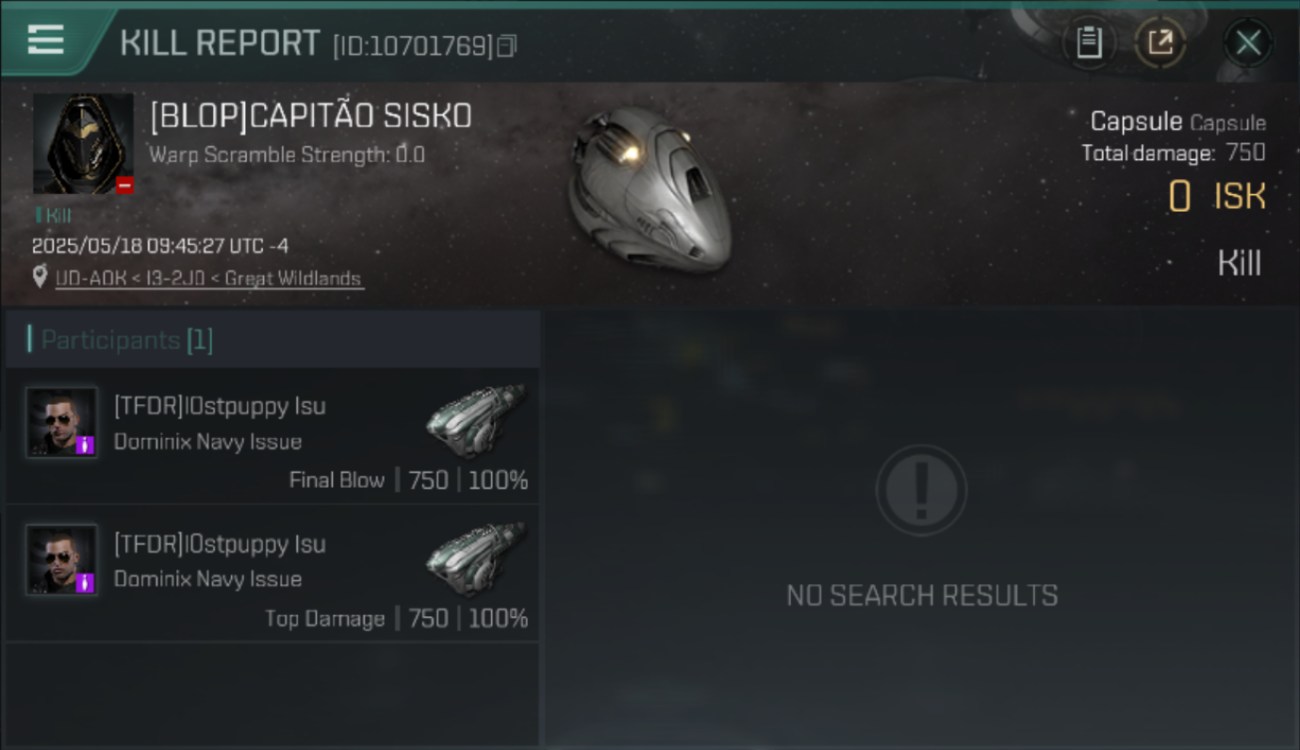
Task: Open CAPITÃO SISKO's portrait
Action: pos(83,144)
